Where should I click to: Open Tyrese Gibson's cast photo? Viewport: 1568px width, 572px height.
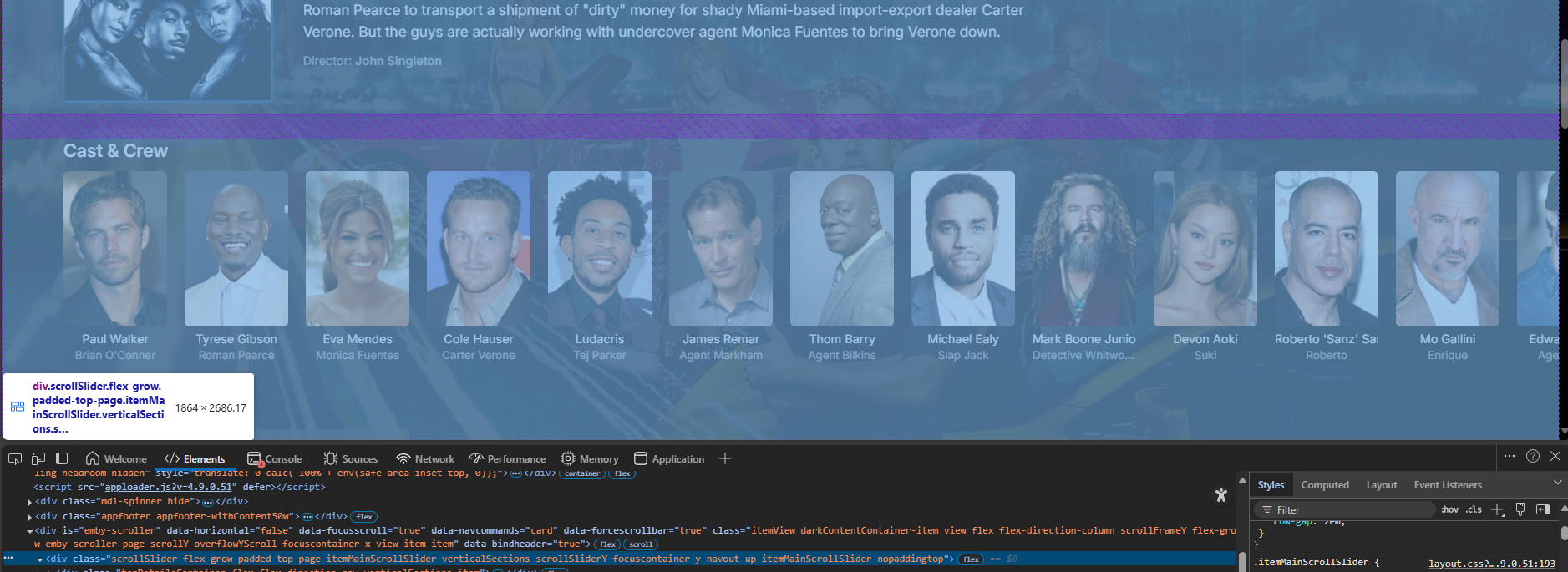pos(236,249)
